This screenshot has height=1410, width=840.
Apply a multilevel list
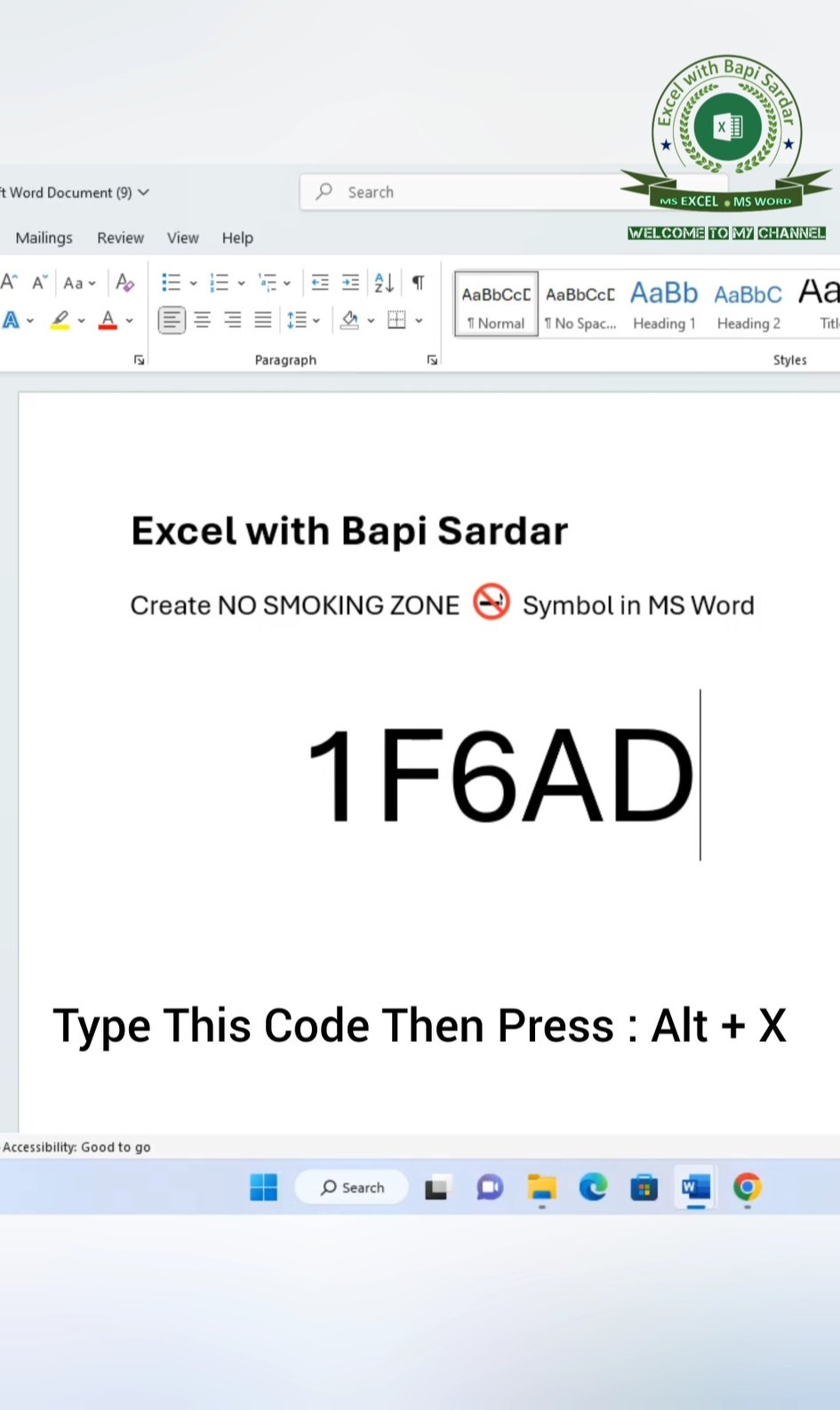[268, 283]
